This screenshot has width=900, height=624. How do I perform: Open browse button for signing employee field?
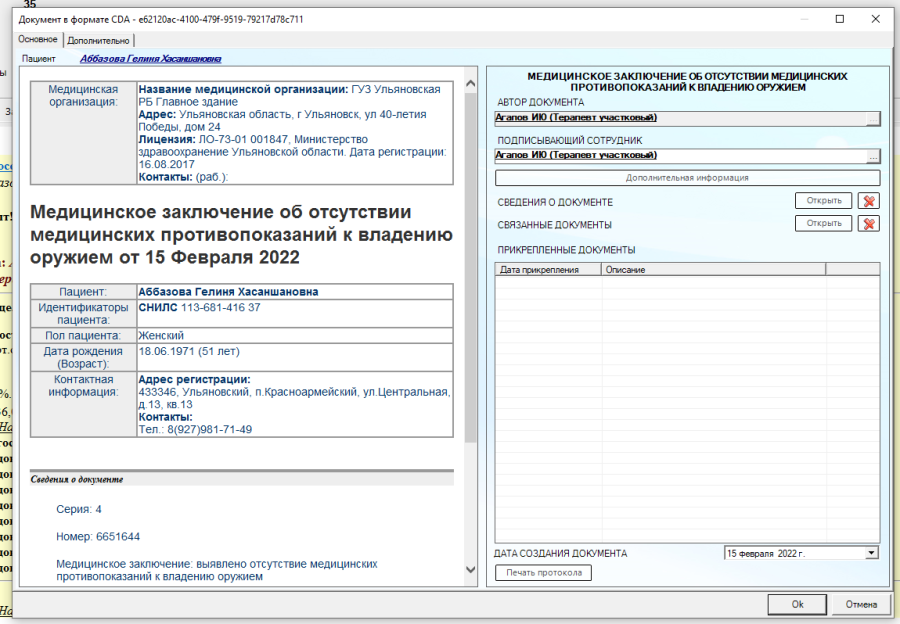(x=872, y=156)
